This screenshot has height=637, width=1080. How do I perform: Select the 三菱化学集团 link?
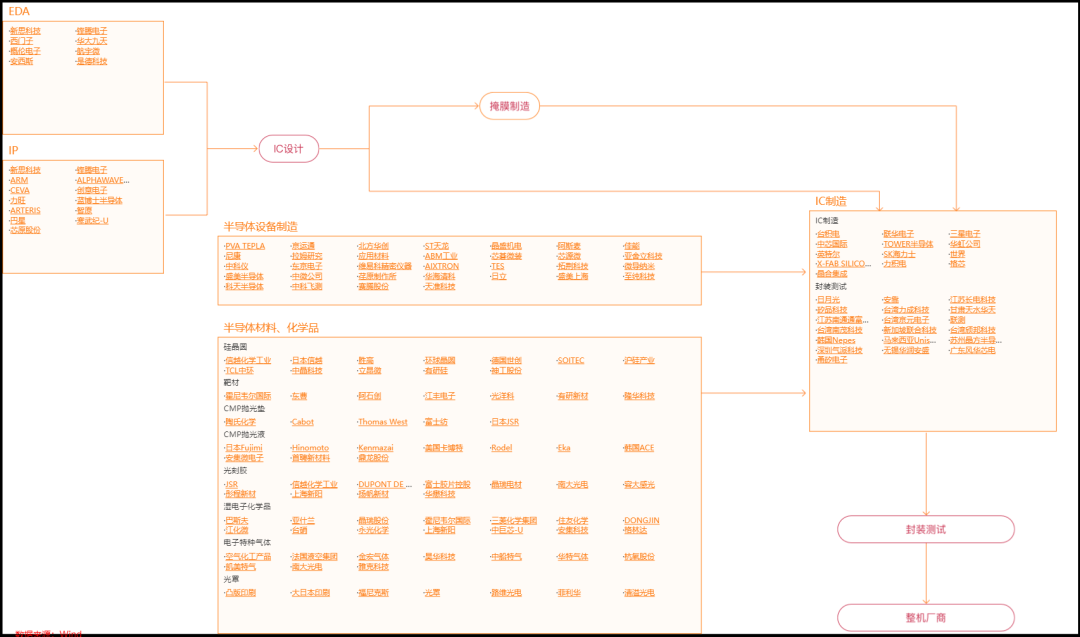[514, 521]
